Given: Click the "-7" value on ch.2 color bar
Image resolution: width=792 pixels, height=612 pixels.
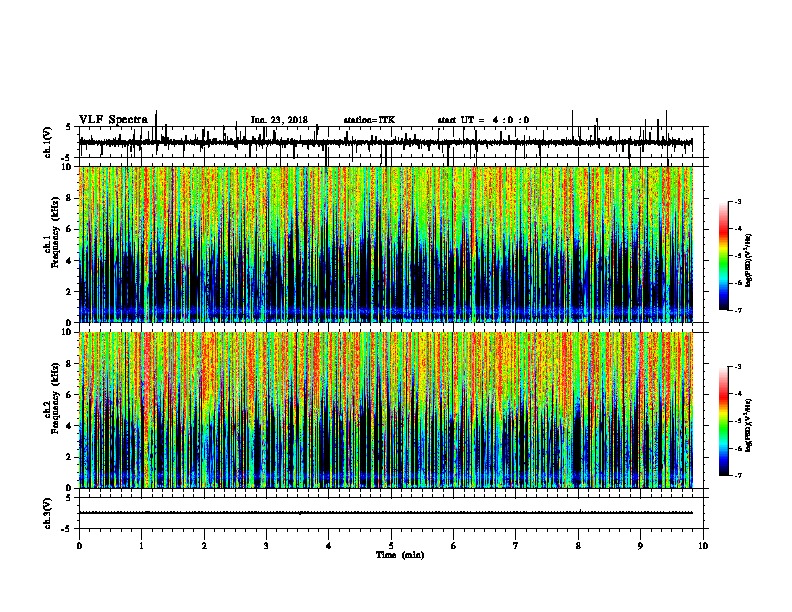Looking at the screenshot, I should tap(737, 475).
